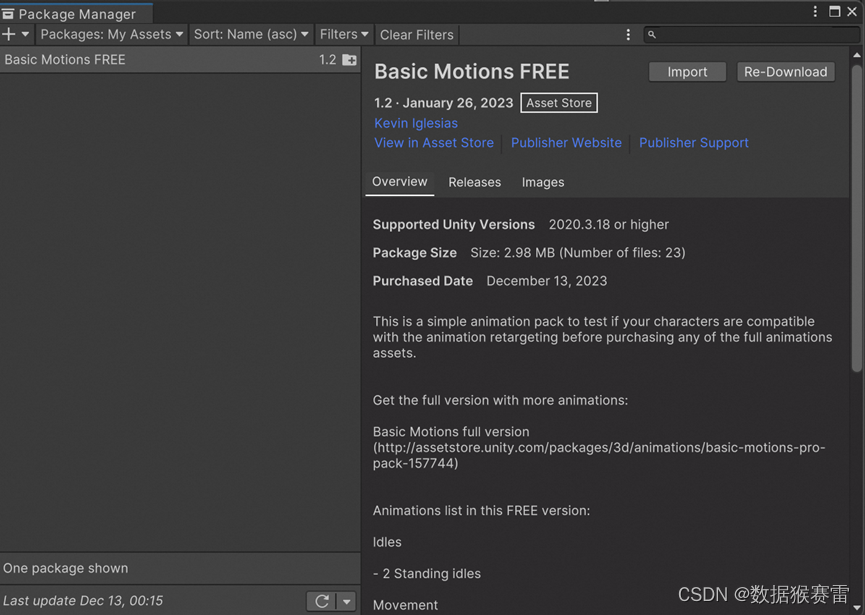
Task: Click the 'Animations list in this FREE version:' line
Action: pyautogui.click(x=481, y=510)
